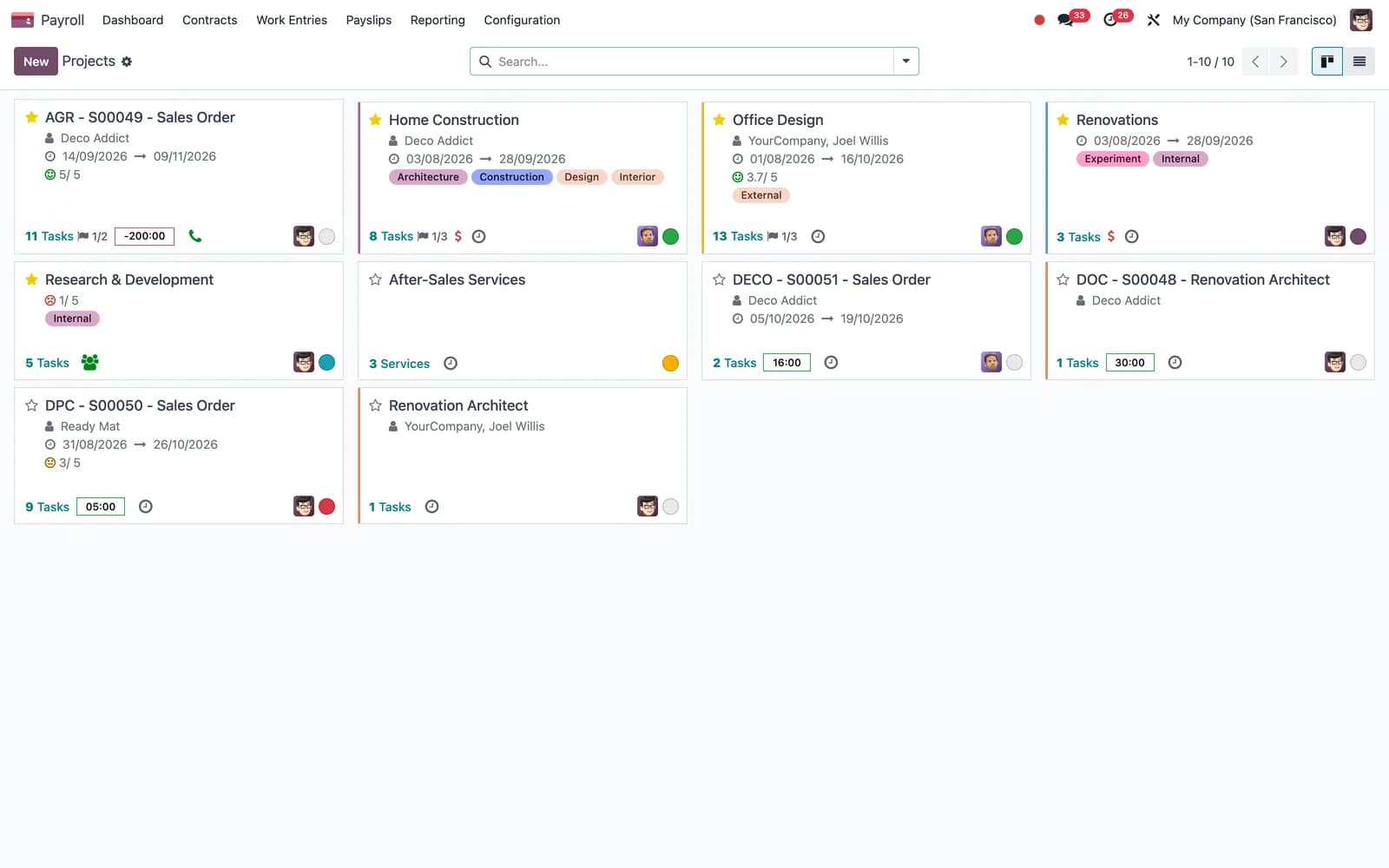Click the clock activity icon on Renovations card
This screenshot has height=868, width=1389.
(x=1132, y=236)
